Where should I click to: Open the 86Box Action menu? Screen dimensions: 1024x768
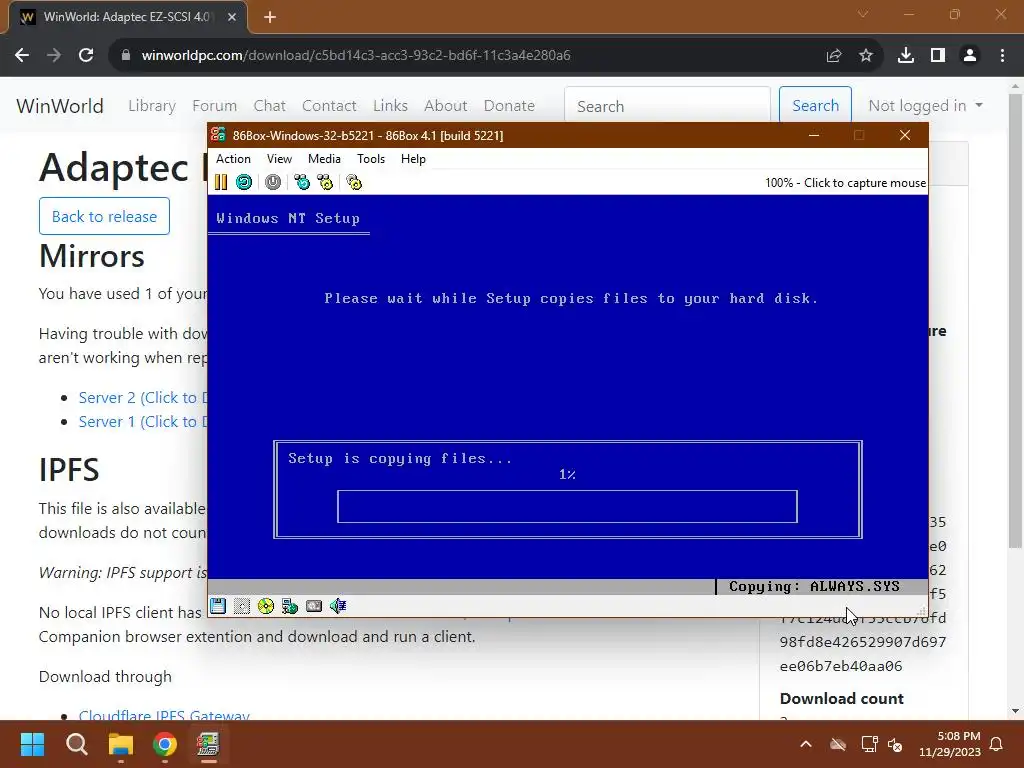pyautogui.click(x=233, y=159)
